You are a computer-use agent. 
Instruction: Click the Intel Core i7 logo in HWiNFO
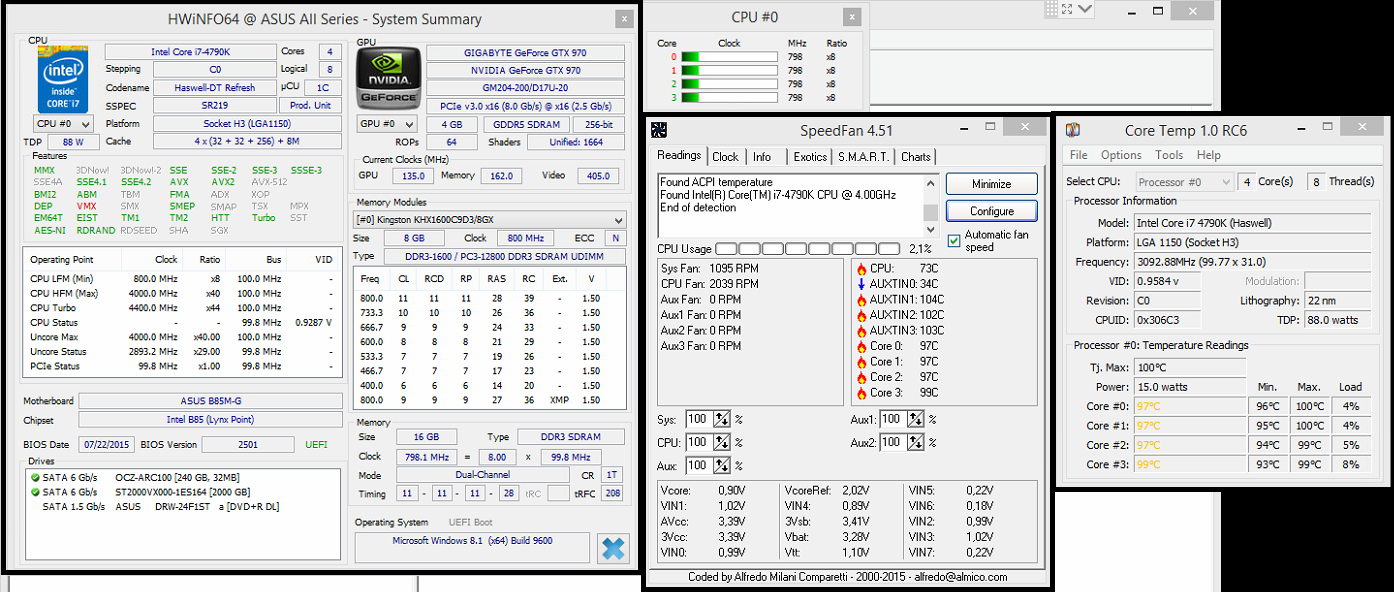[x=63, y=79]
